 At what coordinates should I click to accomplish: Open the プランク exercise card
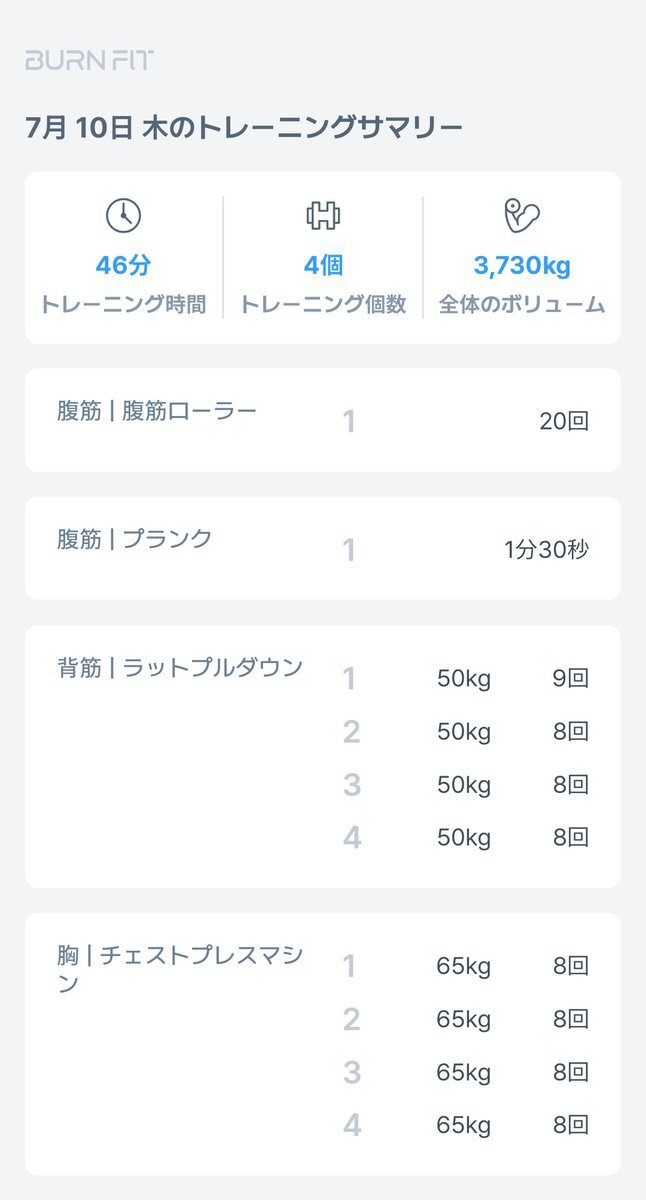pyautogui.click(x=323, y=548)
